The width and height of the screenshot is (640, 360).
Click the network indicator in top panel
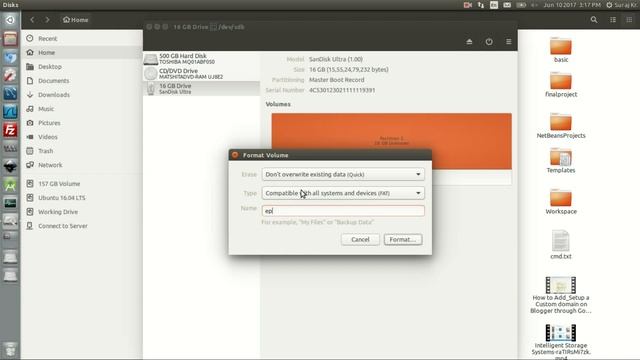[481, 5]
